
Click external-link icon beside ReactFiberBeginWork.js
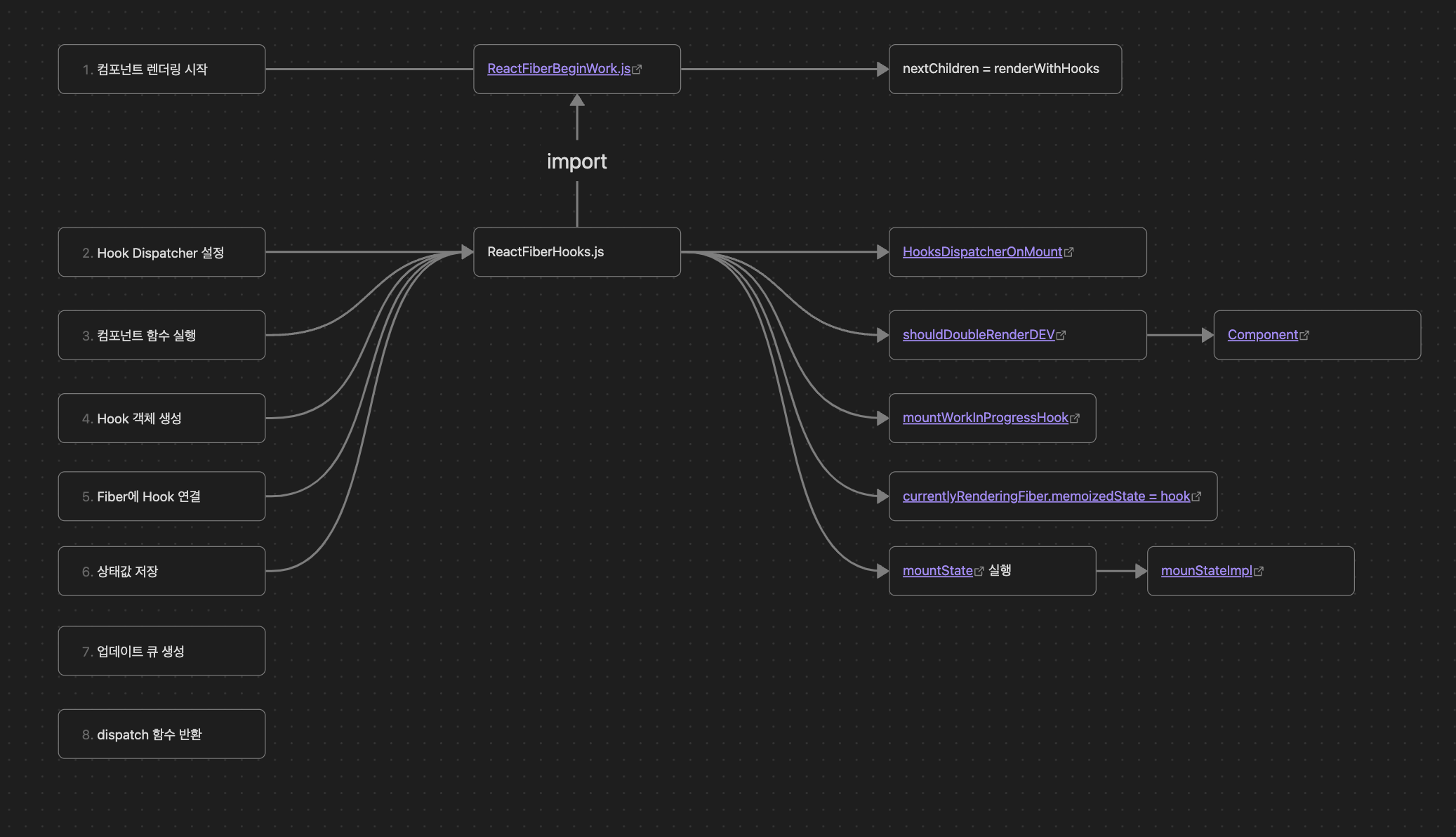pyautogui.click(x=637, y=70)
